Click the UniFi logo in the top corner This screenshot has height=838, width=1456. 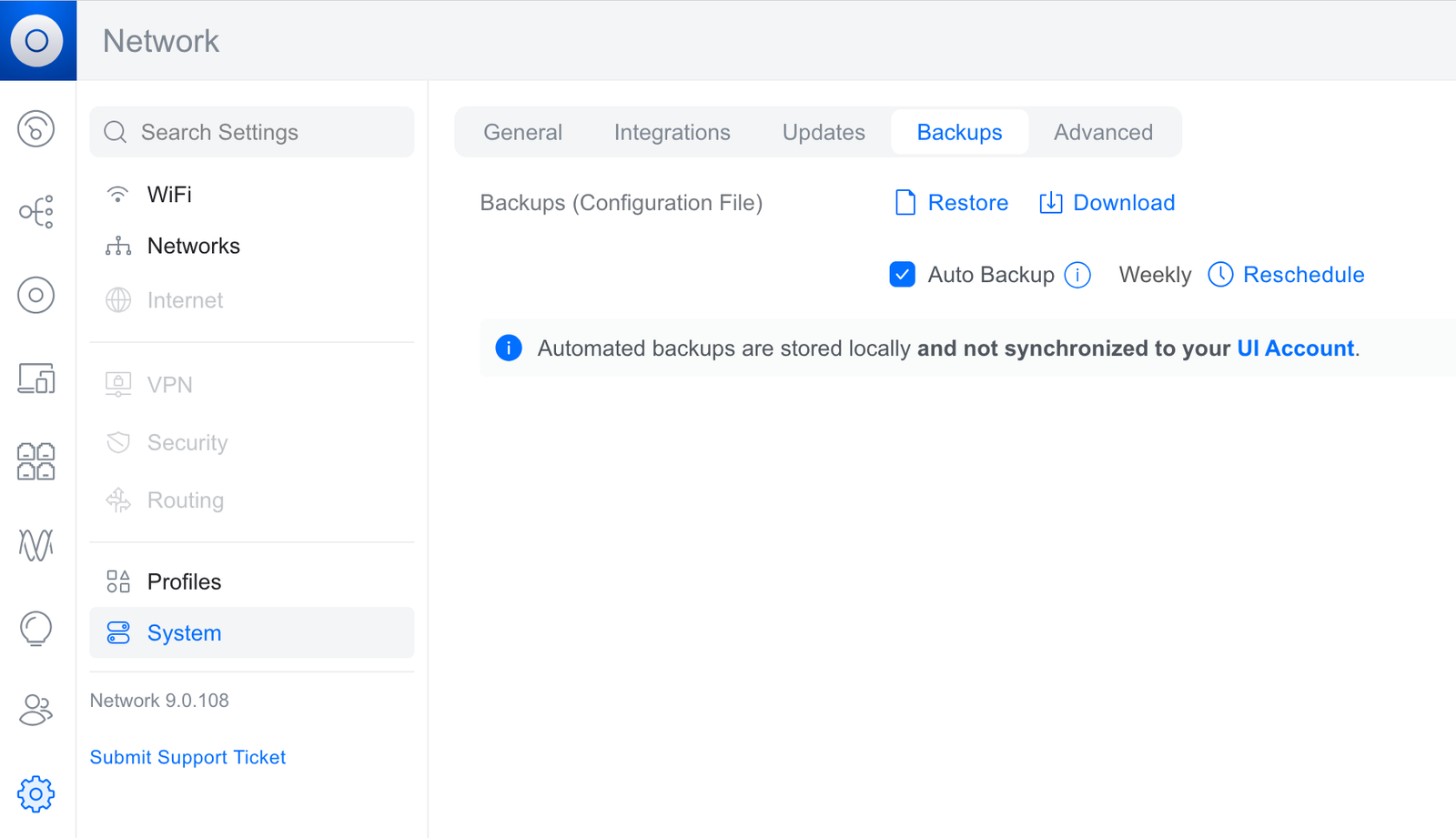coord(37,40)
